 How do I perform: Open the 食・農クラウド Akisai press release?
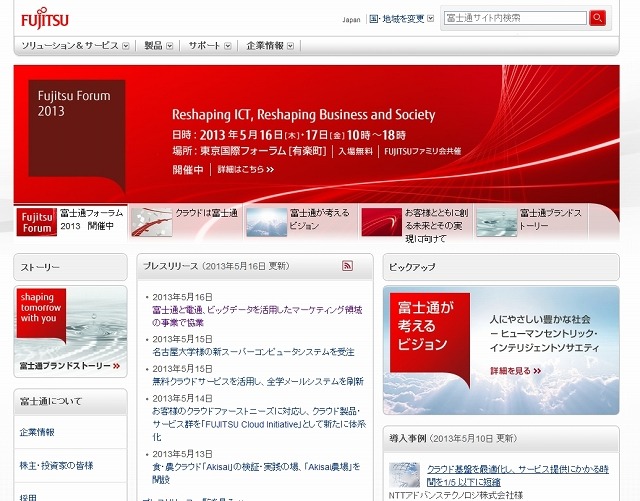(256, 473)
